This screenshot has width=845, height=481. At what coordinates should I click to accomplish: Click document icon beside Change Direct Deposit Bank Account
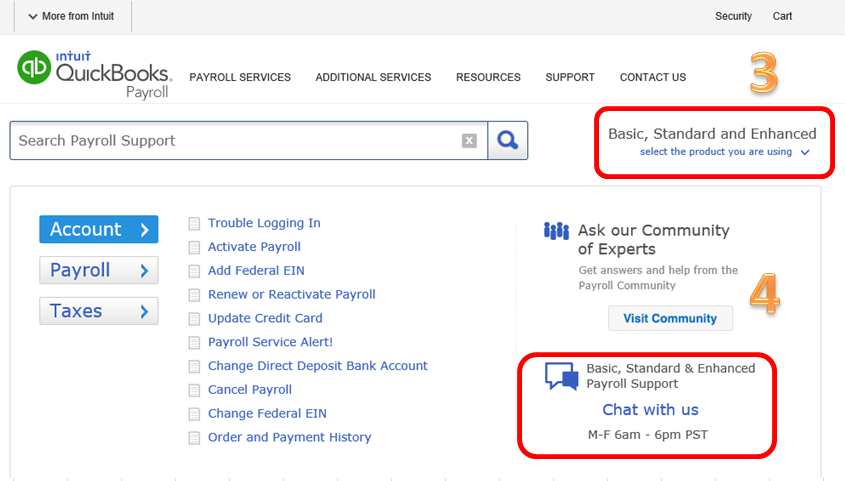[x=194, y=366]
